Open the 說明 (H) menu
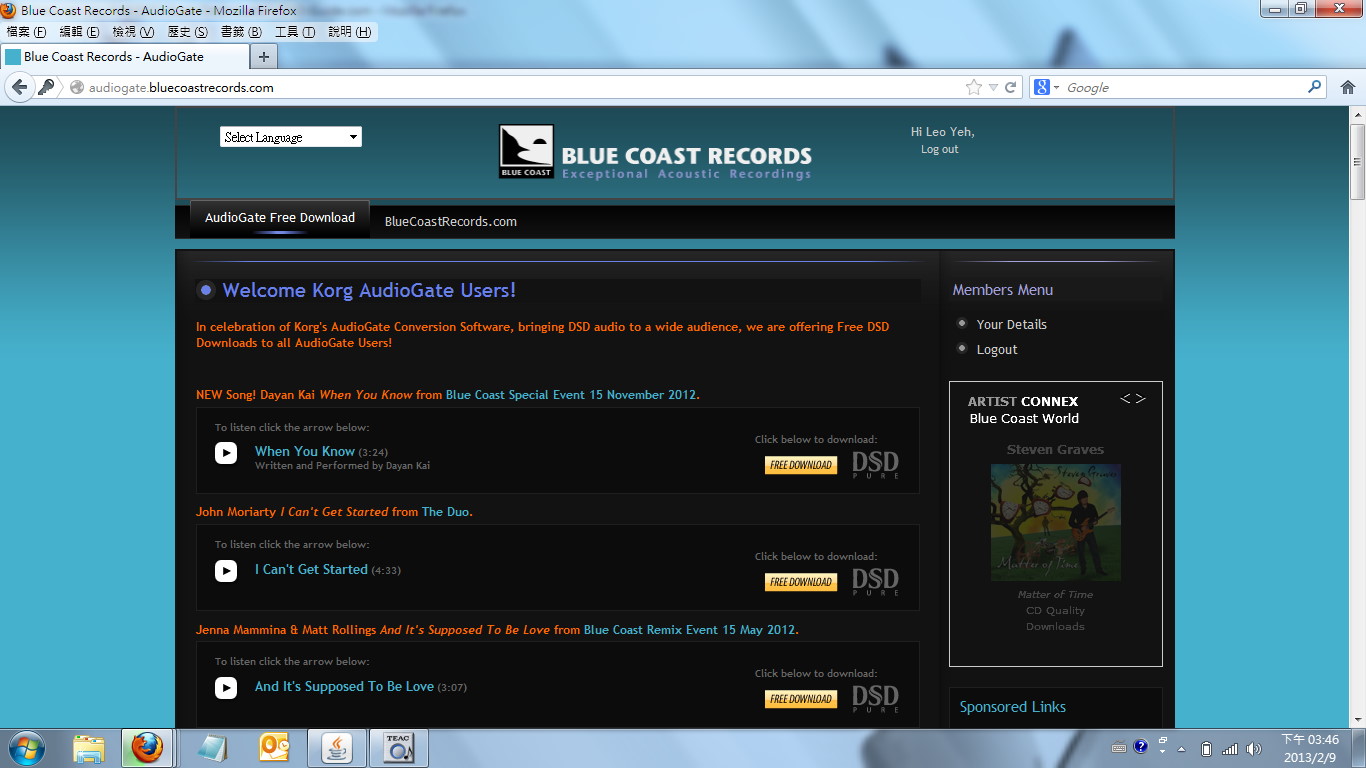1366x768 pixels. tap(349, 32)
